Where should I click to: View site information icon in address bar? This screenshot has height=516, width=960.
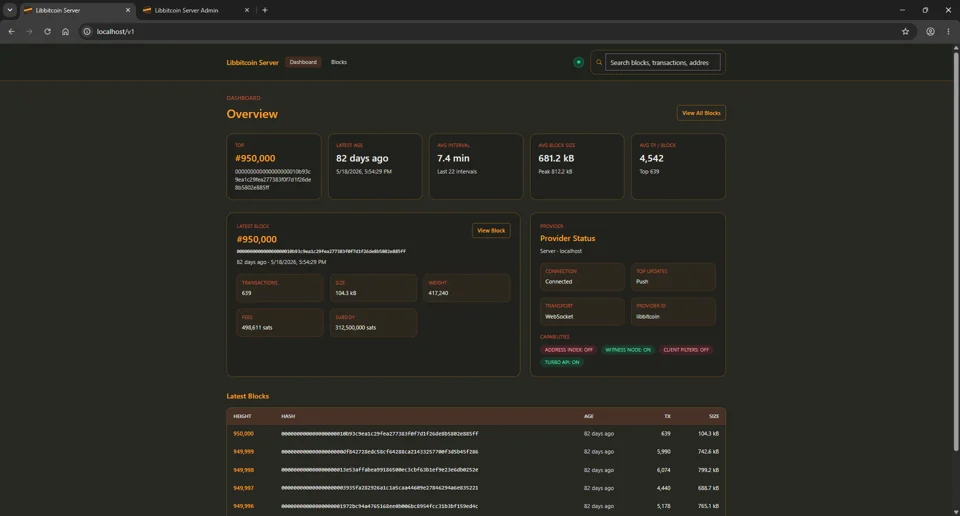[87, 31]
